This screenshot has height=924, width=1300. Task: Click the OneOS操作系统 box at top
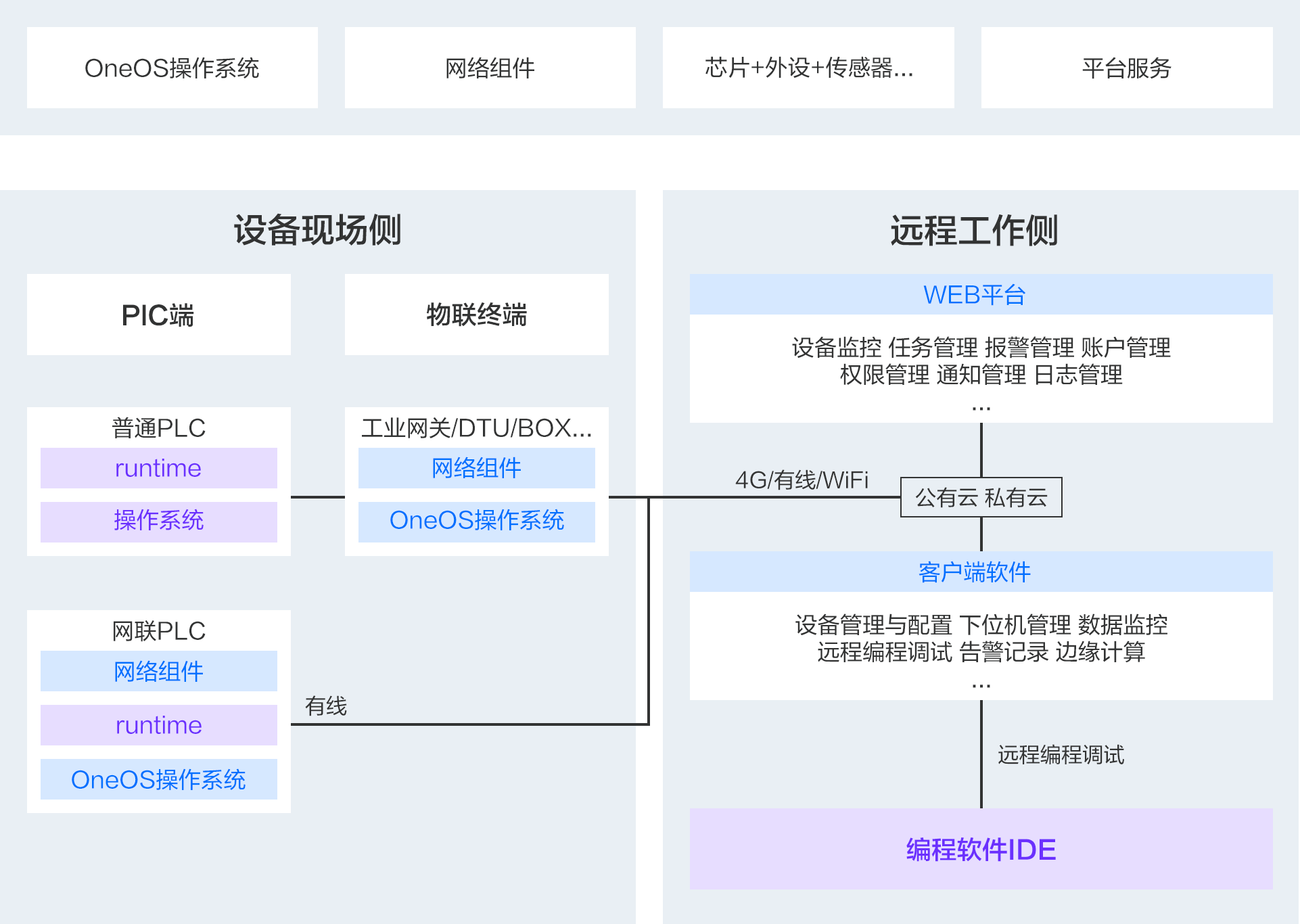pos(172,68)
